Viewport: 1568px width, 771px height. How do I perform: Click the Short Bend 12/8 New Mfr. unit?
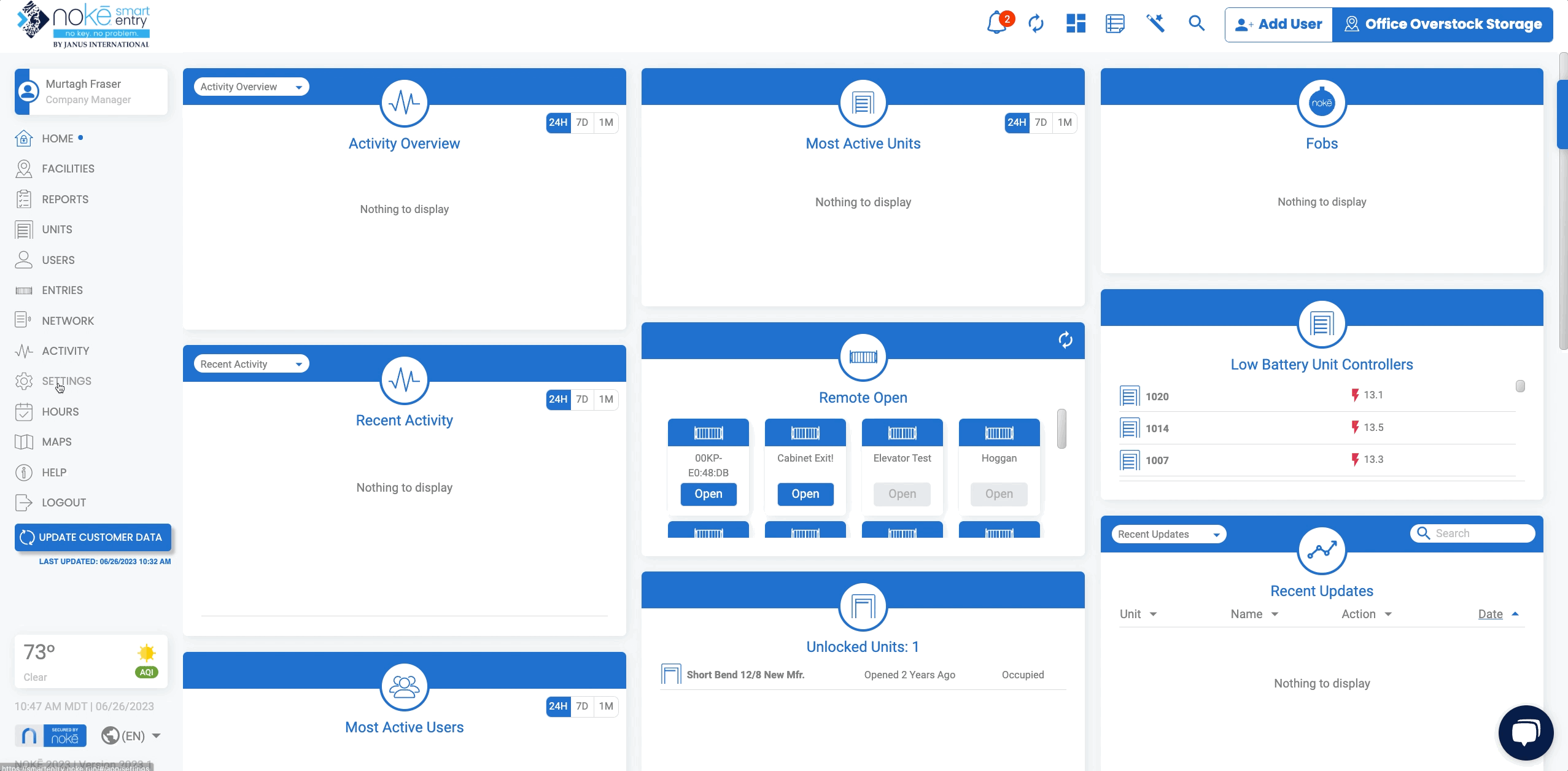745,675
